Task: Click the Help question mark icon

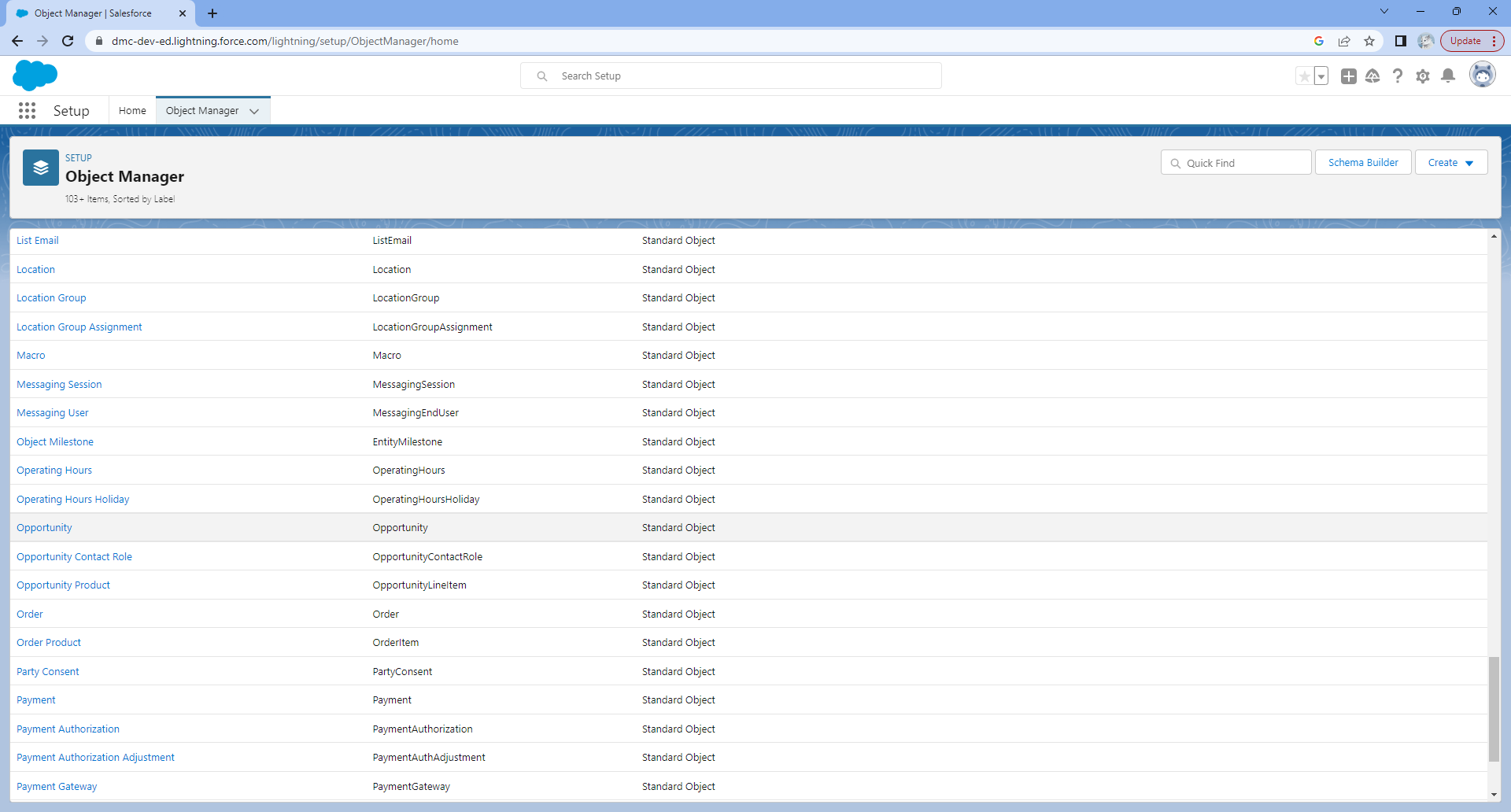Action: coord(1397,76)
